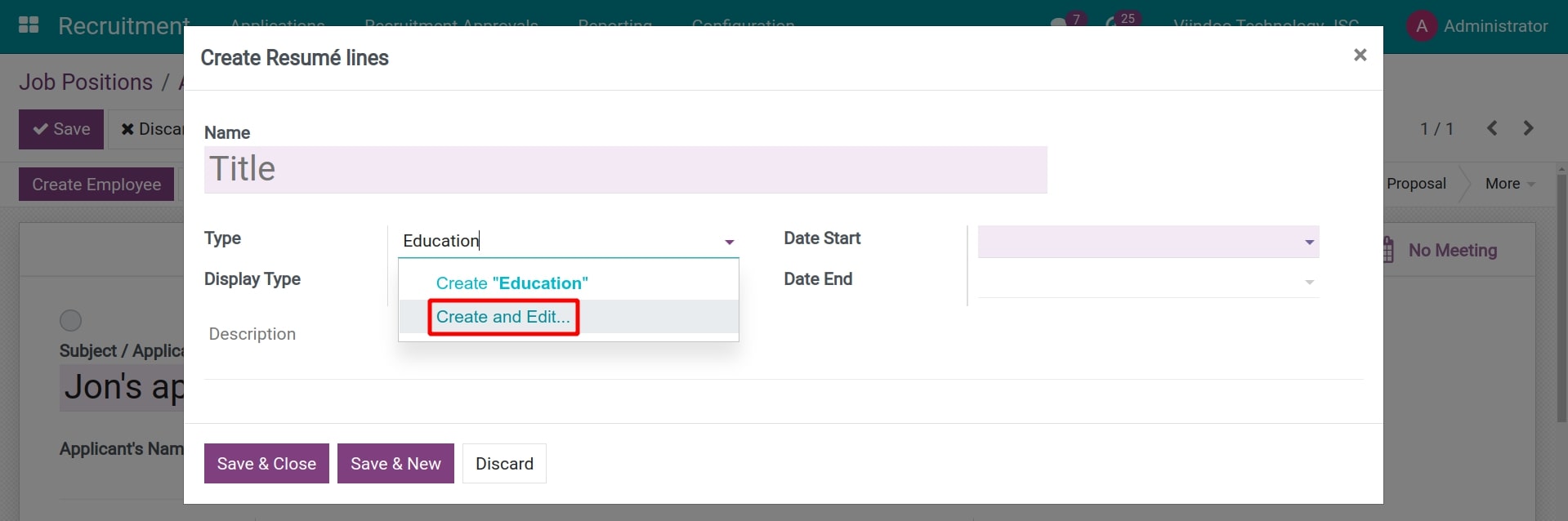This screenshot has width=1568, height=521.
Task: Open the Date End picker dropdown
Action: coord(1309,282)
